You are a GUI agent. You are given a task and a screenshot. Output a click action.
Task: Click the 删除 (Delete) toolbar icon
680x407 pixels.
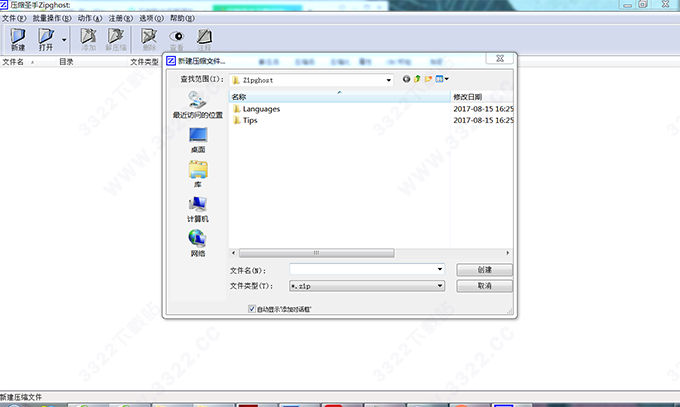click(149, 39)
